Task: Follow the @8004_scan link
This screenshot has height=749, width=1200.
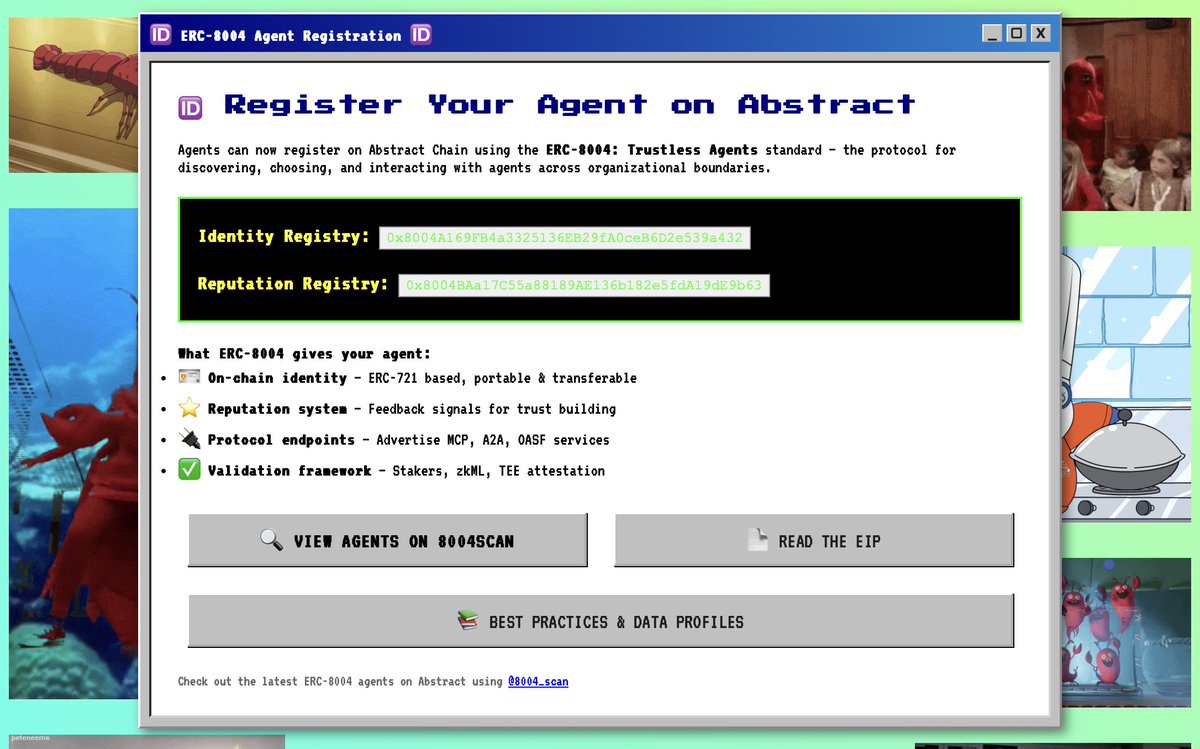Action: pyautogui.click(x=538, y=681)
